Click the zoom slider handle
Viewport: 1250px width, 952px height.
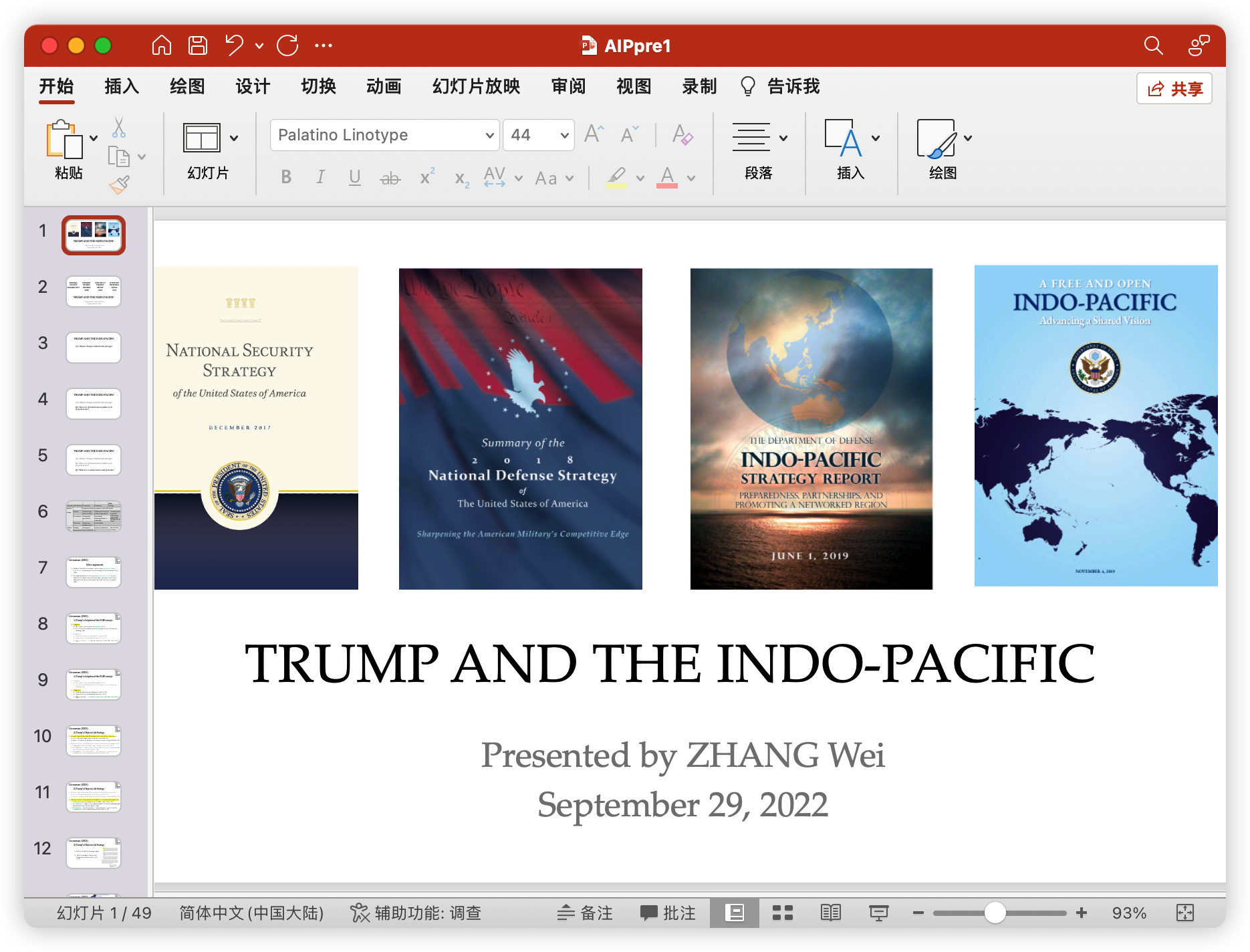pyautogui.click(x=995, y=913)
